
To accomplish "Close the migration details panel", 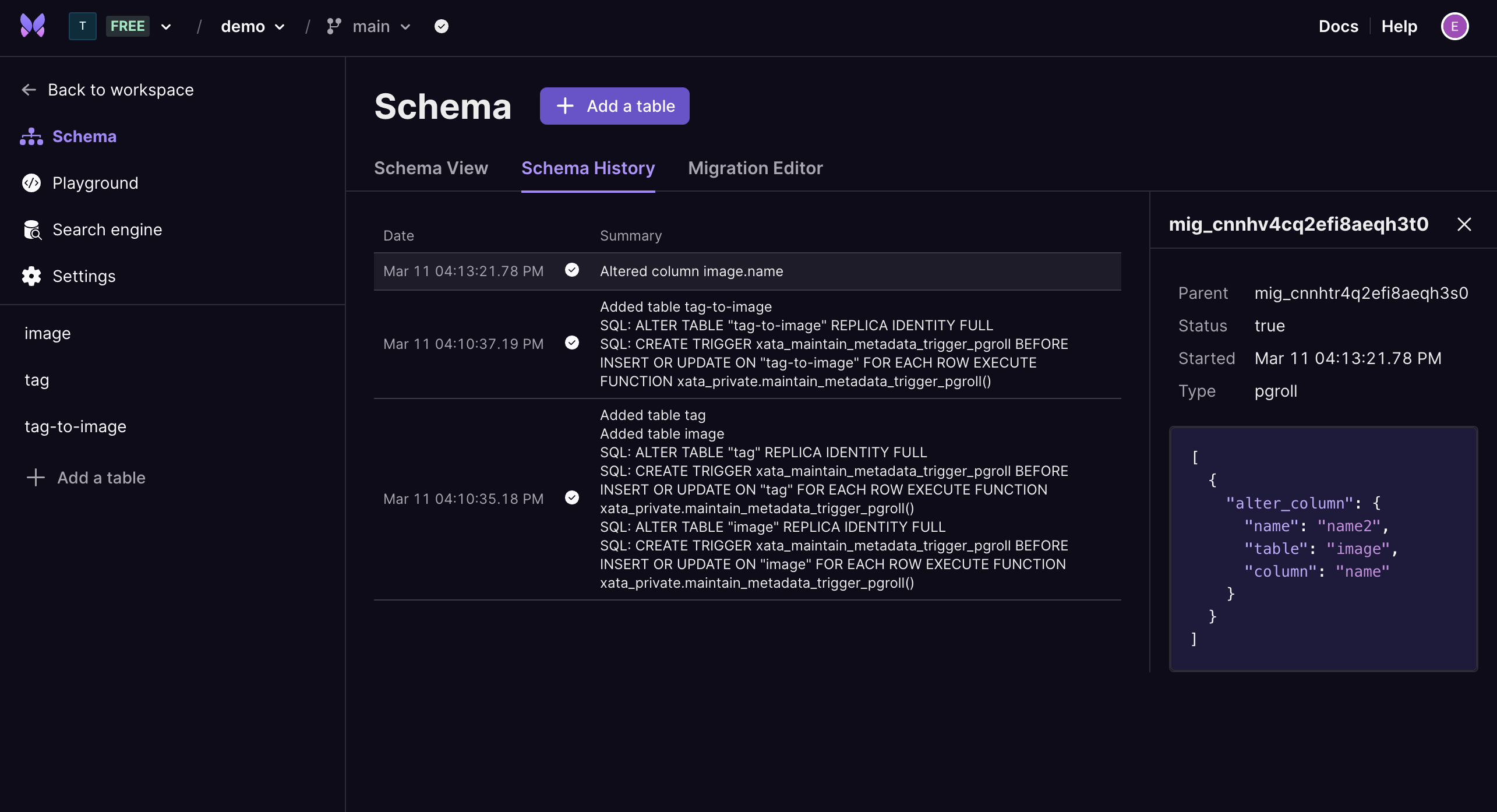I will 1464,224.
